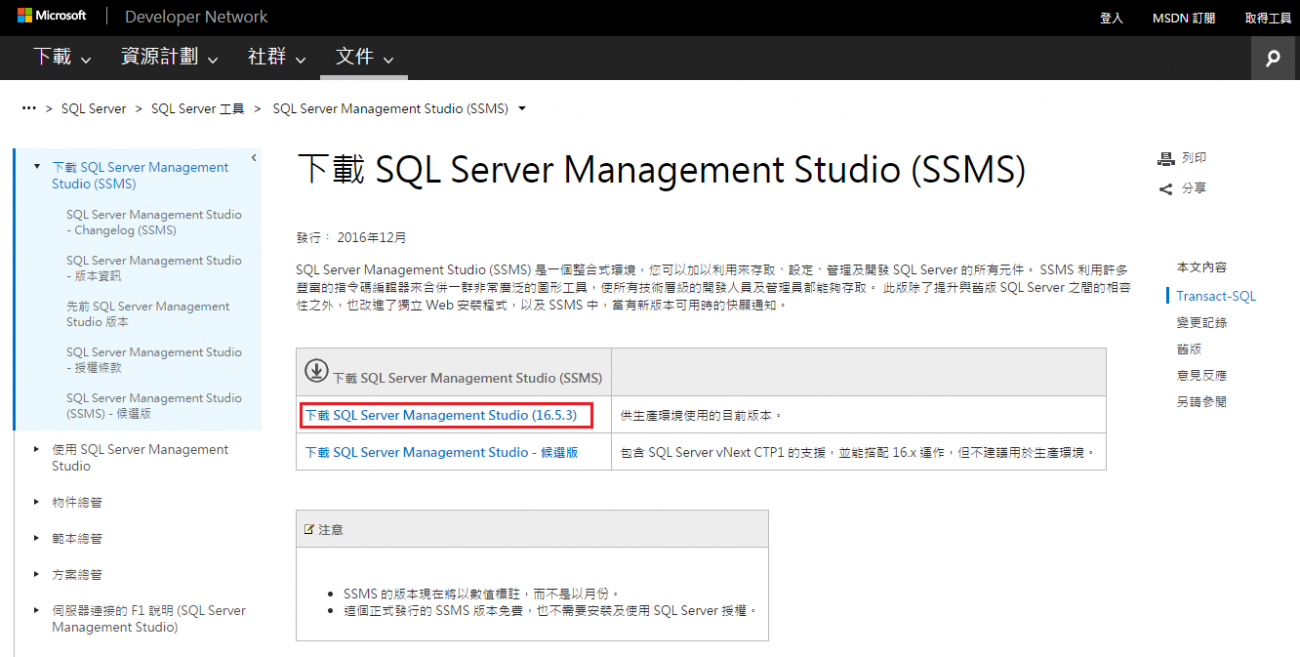
Task: Open the 方案總管 tree item
Action: click(x=77, y=574)
